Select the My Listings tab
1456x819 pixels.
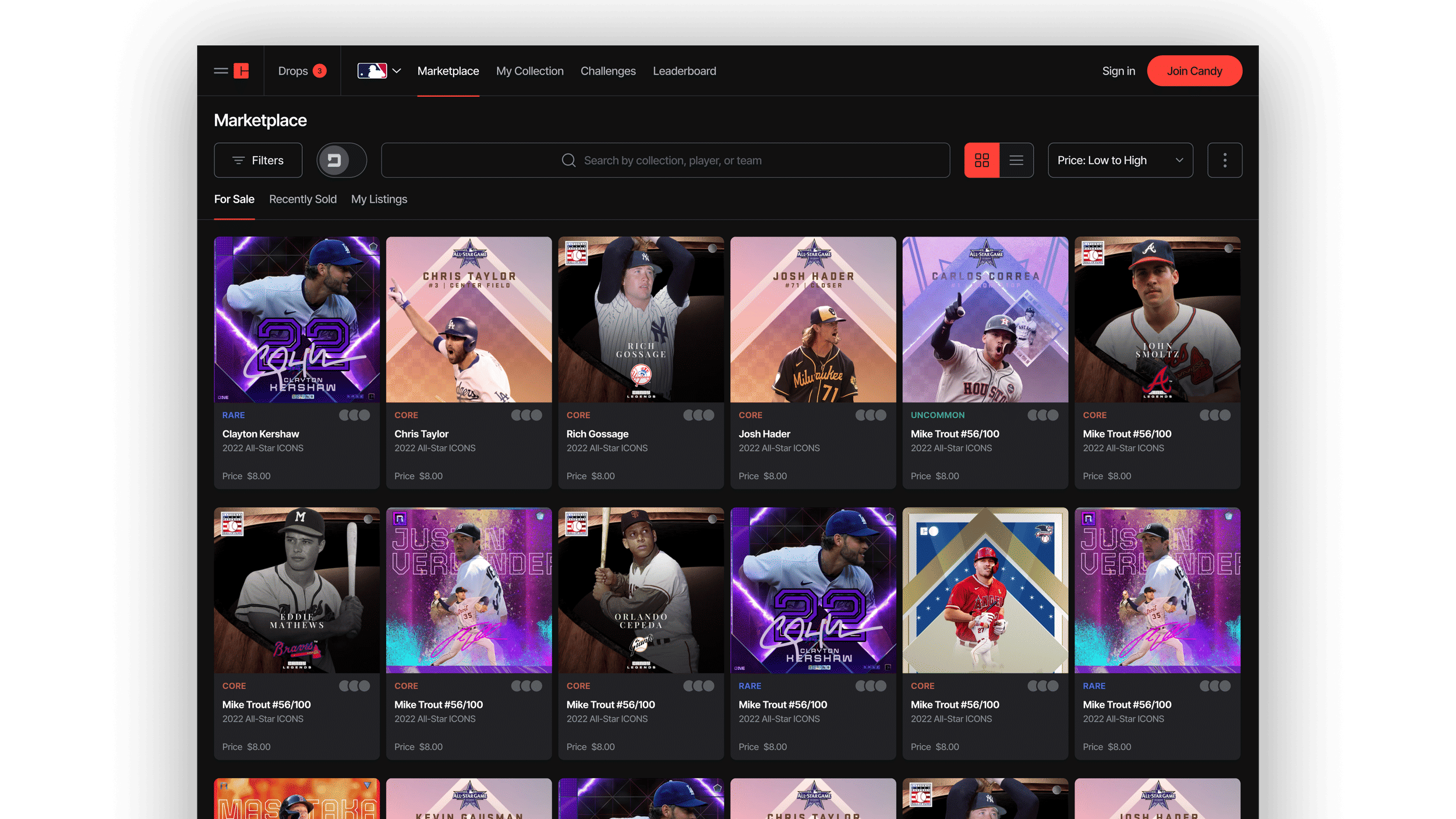pos(379,199)
